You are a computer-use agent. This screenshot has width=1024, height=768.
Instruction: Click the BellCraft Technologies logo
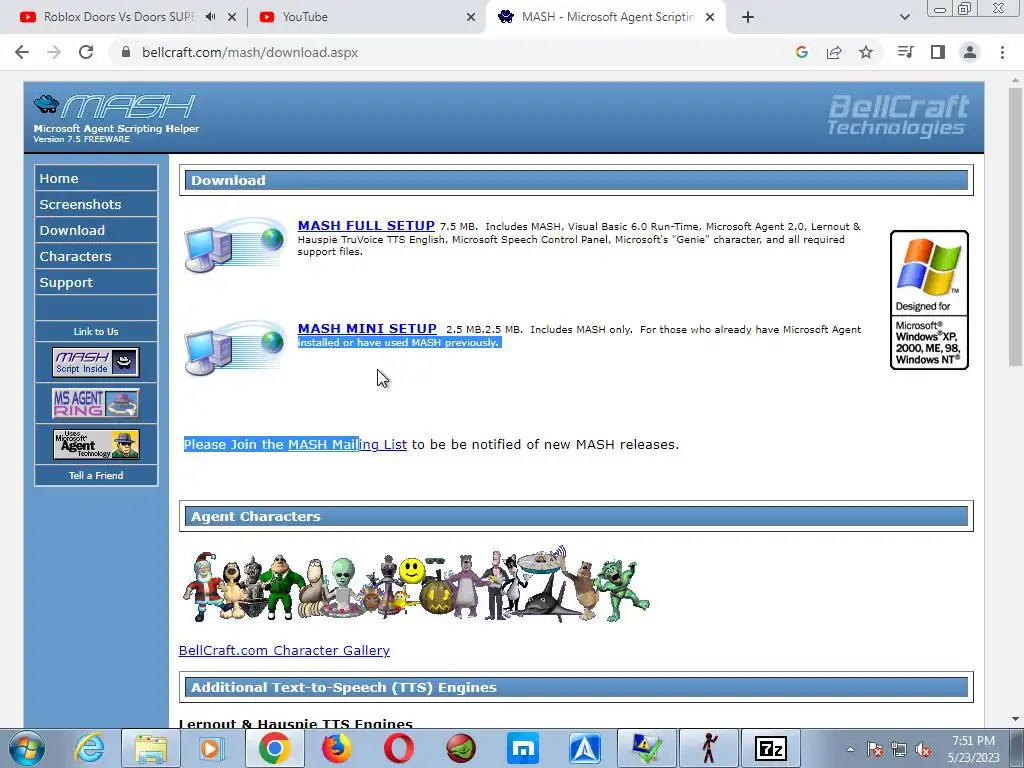[x=898, y=116]
